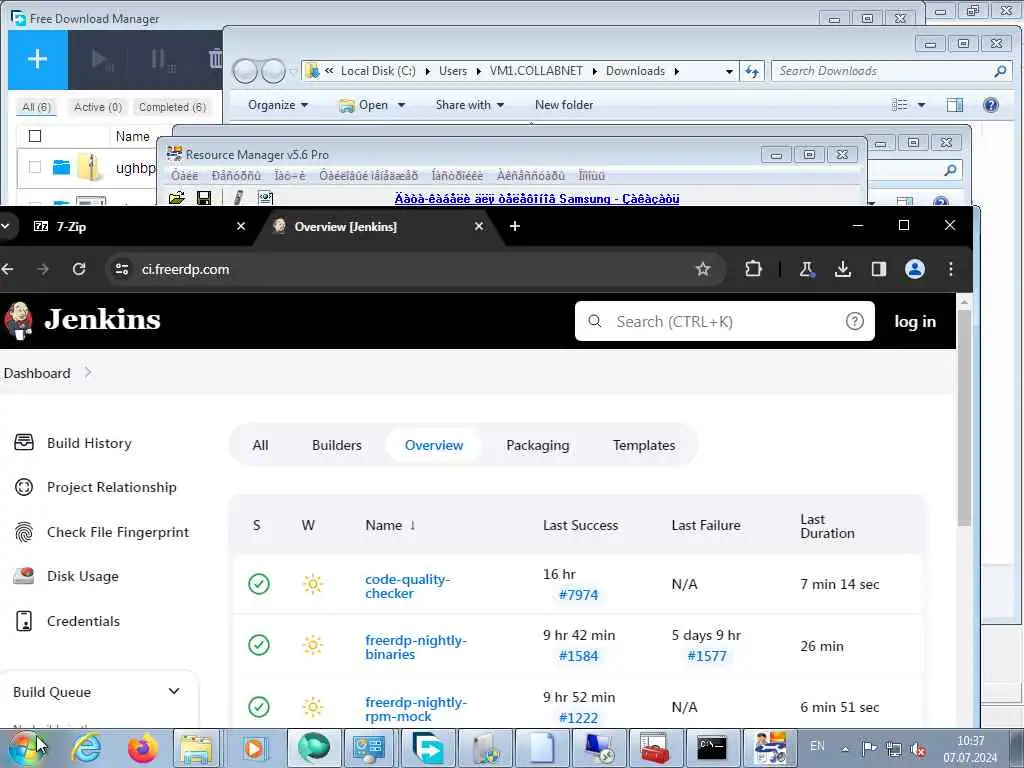
Task: Add a new download in Free Download Manager
Action: pos(37,59)
